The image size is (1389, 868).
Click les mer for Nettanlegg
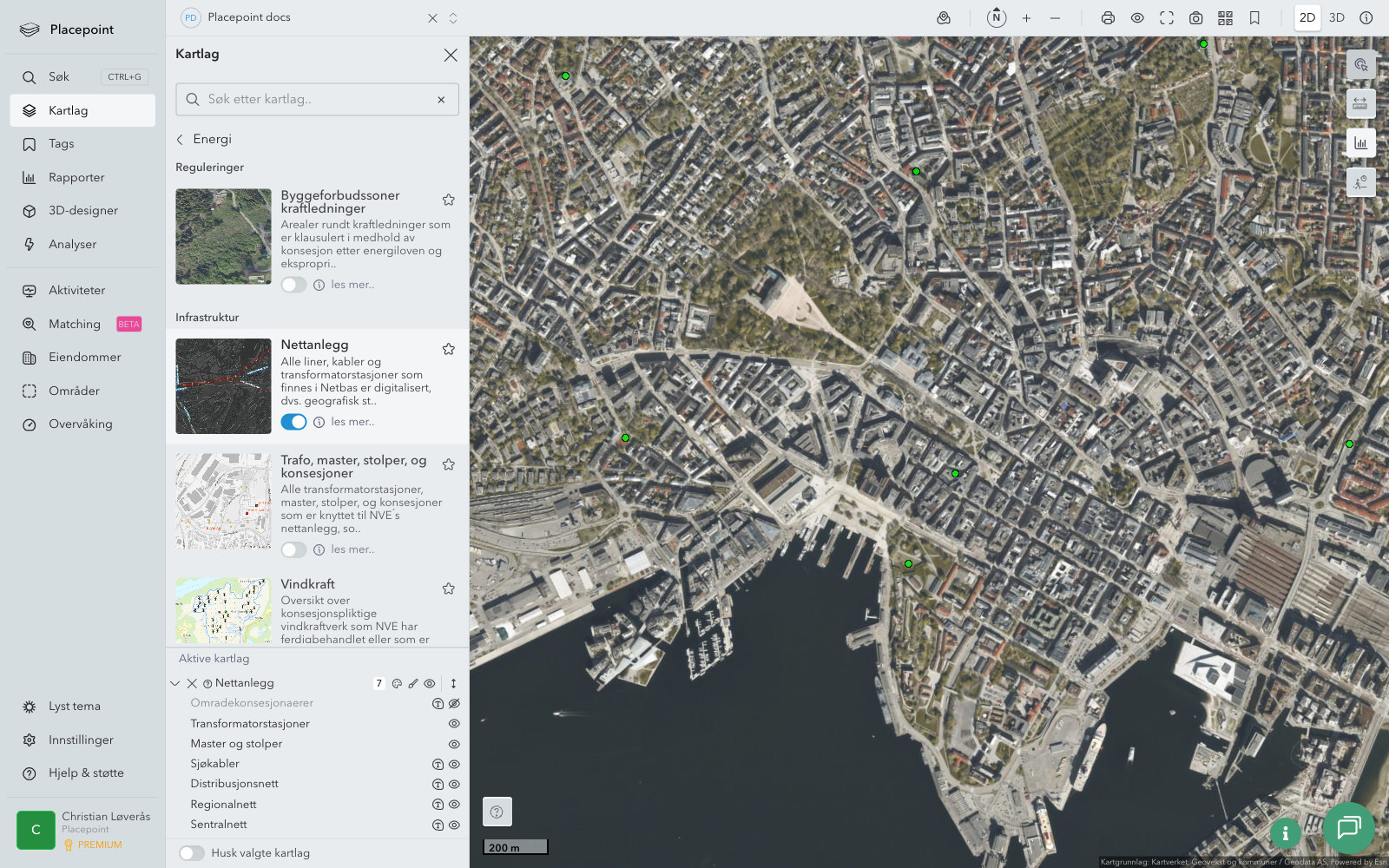click(x=352, y=422)
